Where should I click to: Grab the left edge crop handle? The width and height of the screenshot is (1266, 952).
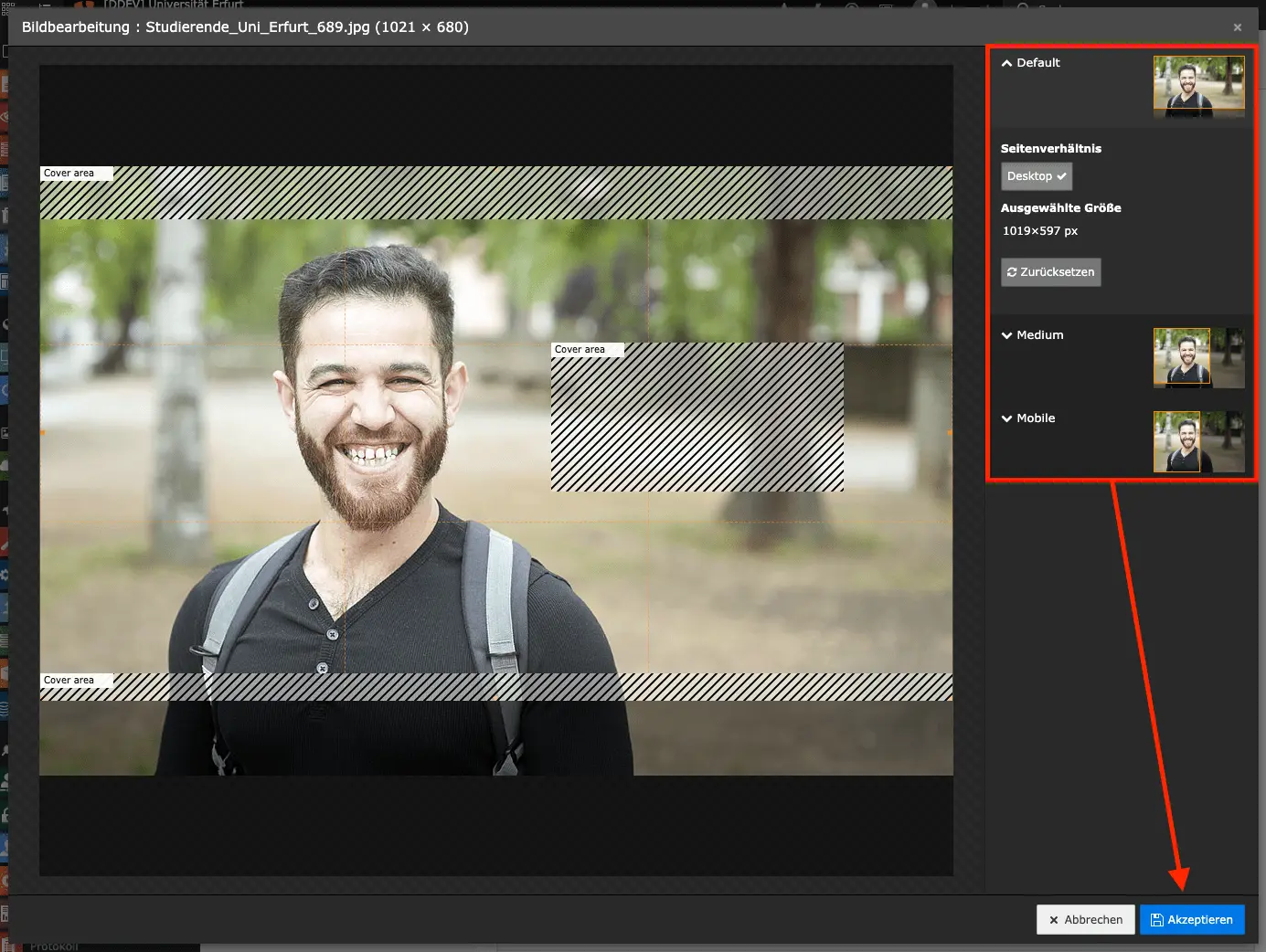coord(42,432)
